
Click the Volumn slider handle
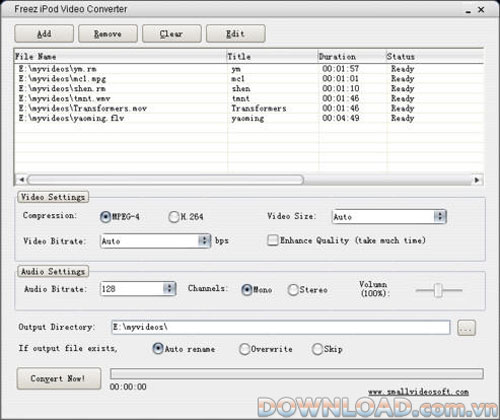[438, 290]
